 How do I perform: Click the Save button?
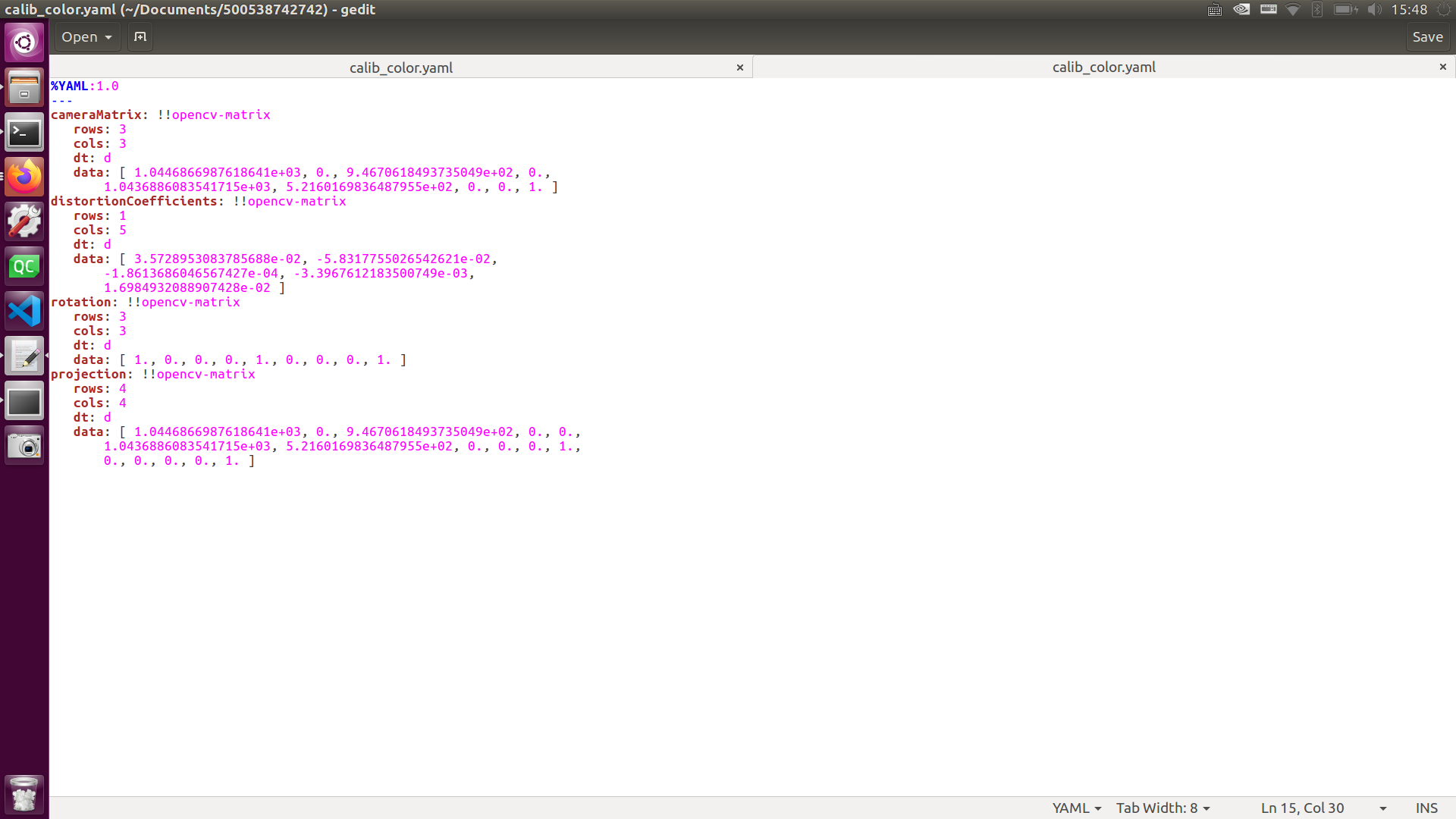point(1427,36)
